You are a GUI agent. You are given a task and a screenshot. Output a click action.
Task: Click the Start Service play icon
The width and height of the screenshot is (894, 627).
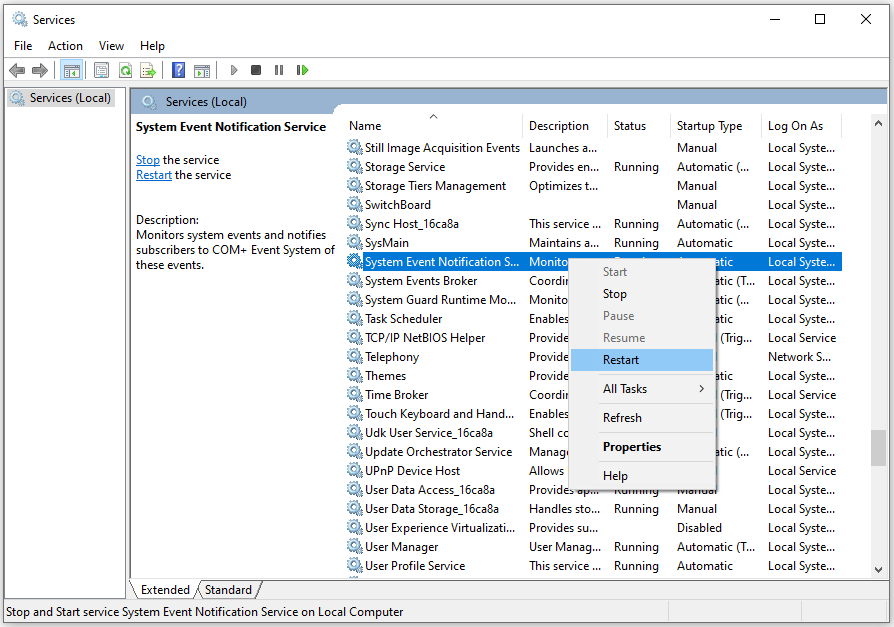pyautogui.click(x=234, y=70)
